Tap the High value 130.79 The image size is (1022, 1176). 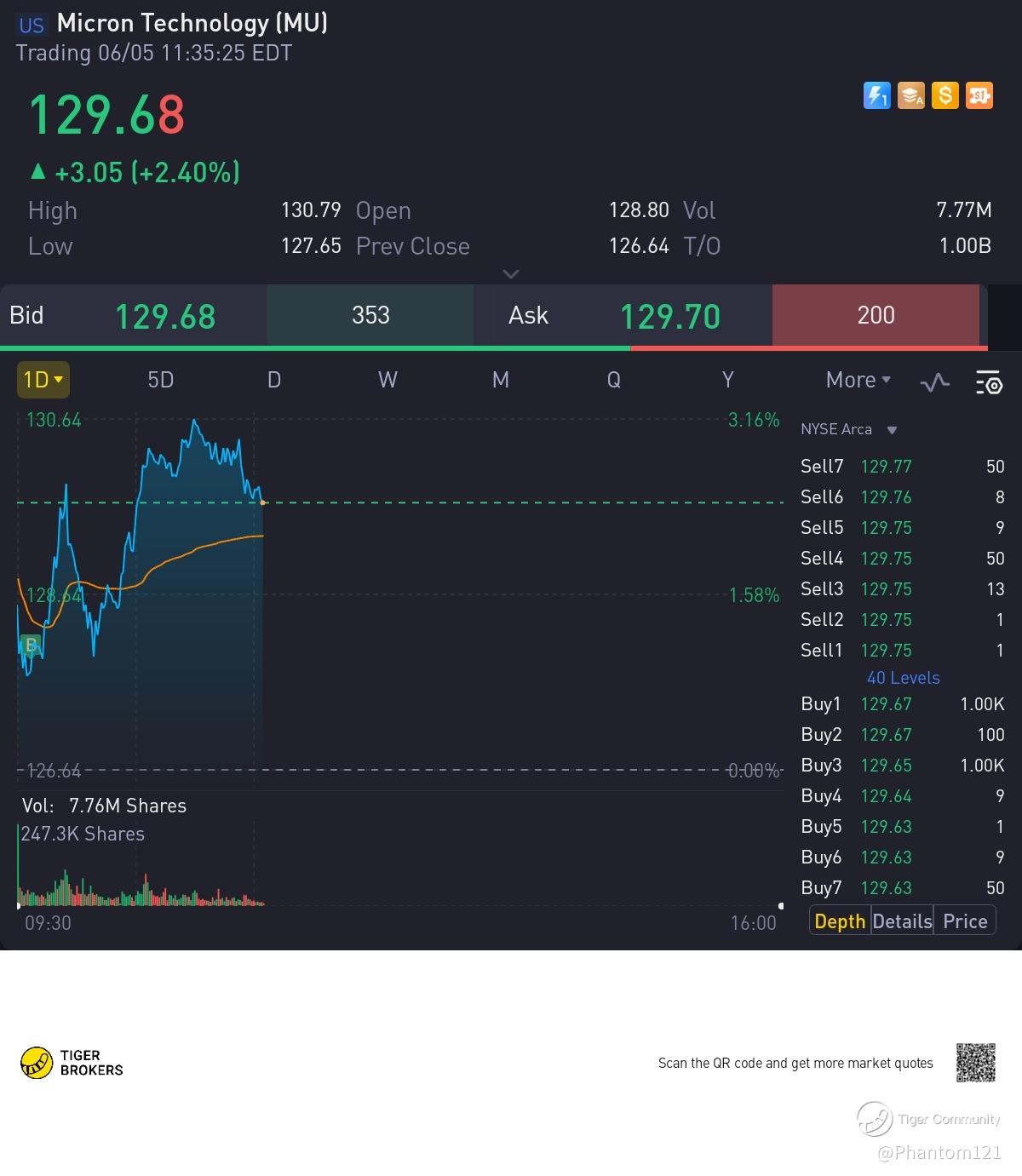coord(311,210)
